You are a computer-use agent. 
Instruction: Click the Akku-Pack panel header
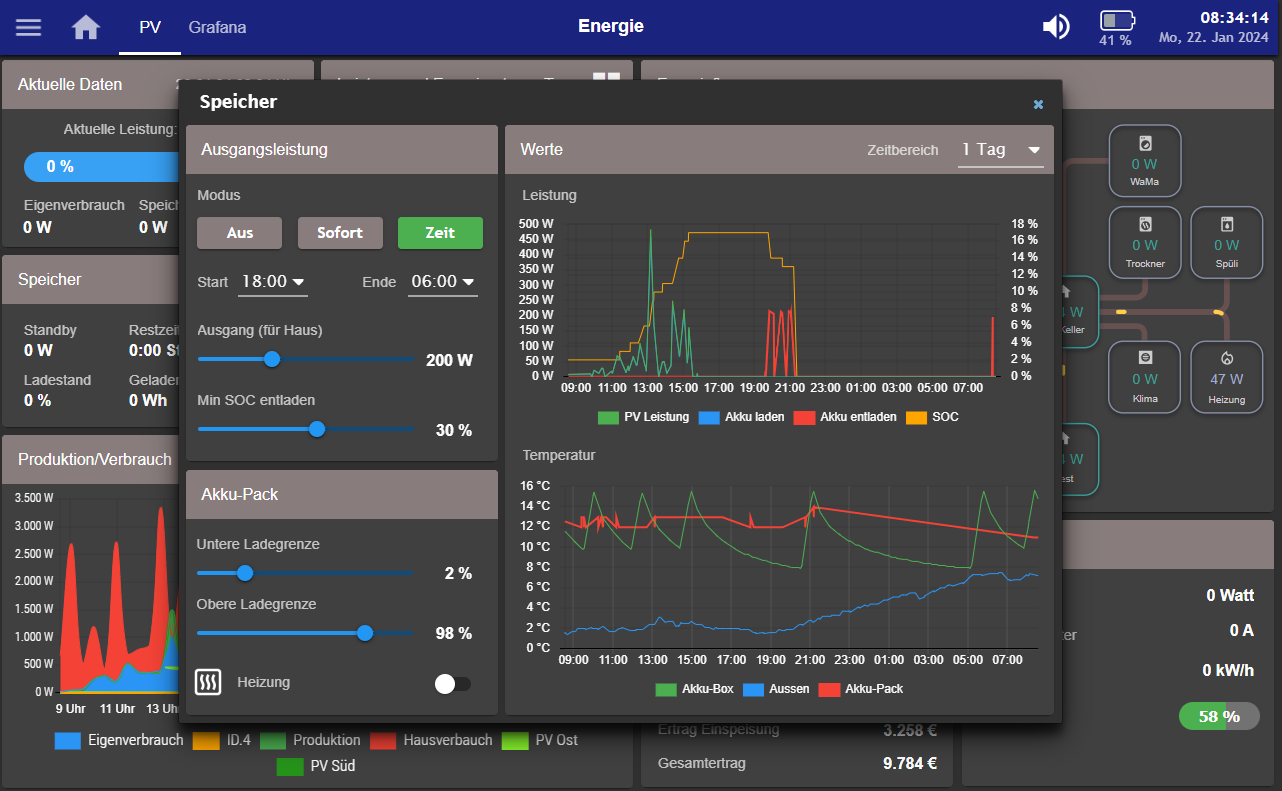tap(342, 494)
